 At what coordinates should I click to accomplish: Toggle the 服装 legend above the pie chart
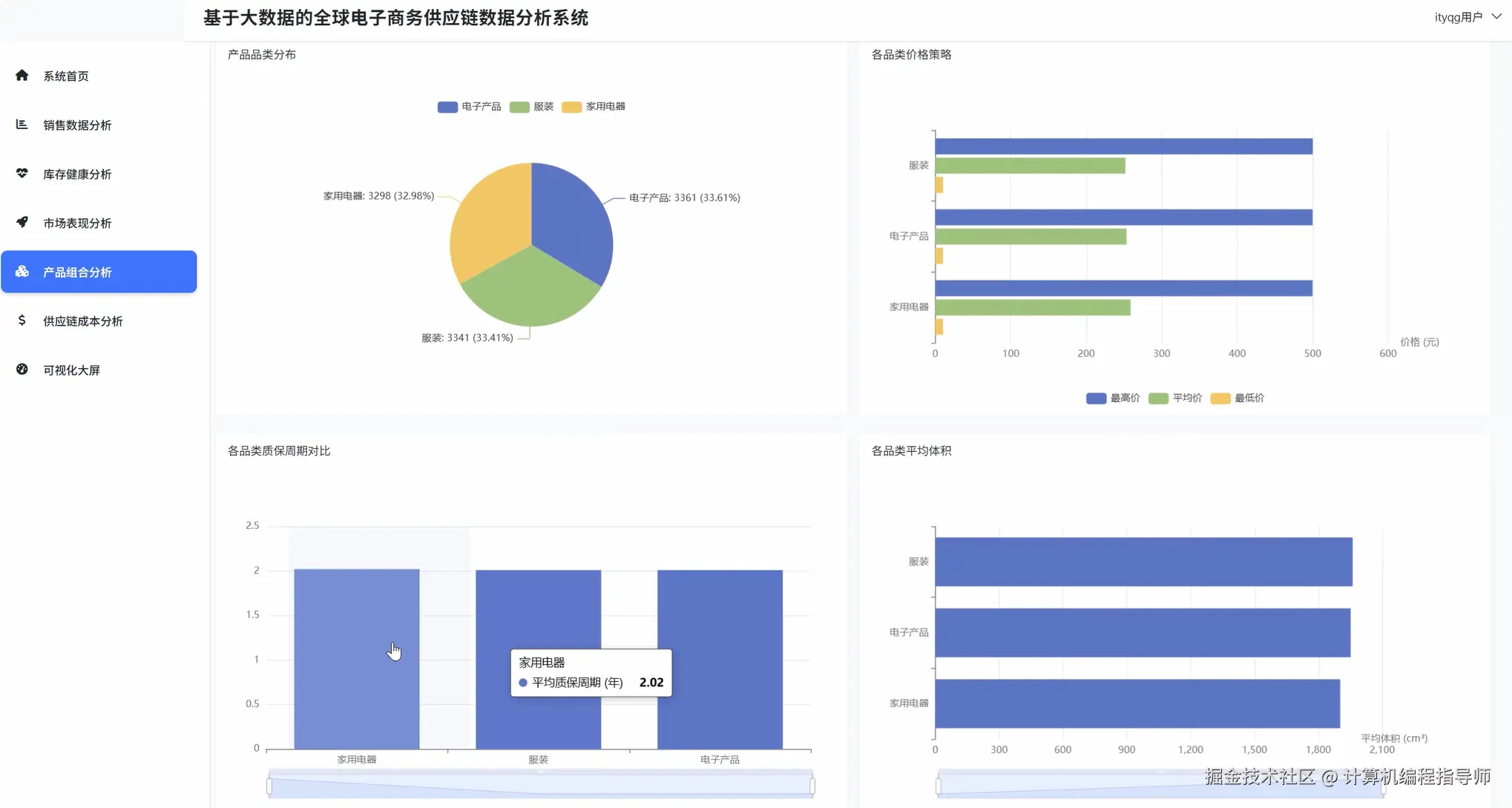click(x=531, y=106)
